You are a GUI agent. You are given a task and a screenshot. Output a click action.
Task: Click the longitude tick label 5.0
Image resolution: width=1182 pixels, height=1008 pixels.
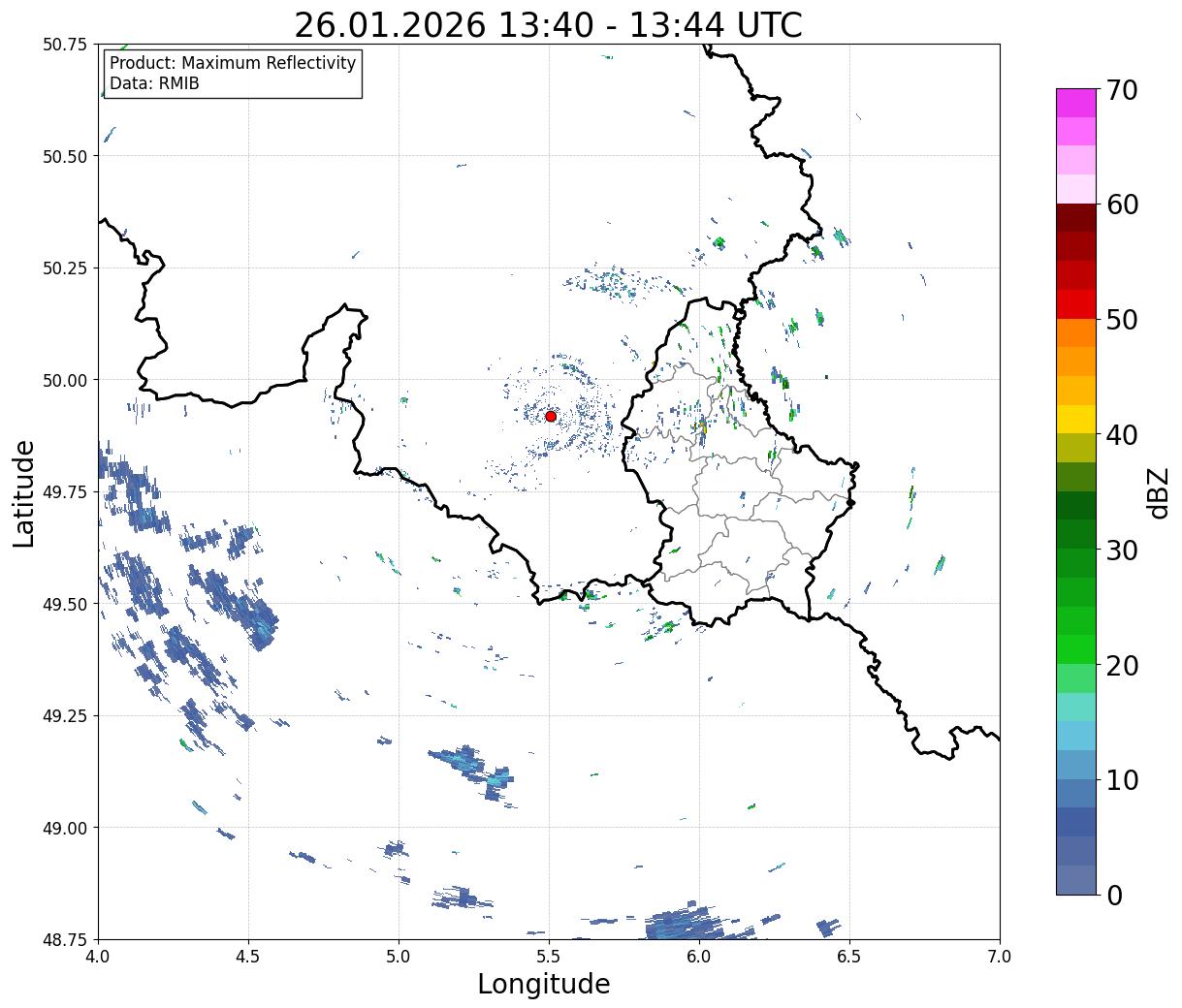point(399,957)
